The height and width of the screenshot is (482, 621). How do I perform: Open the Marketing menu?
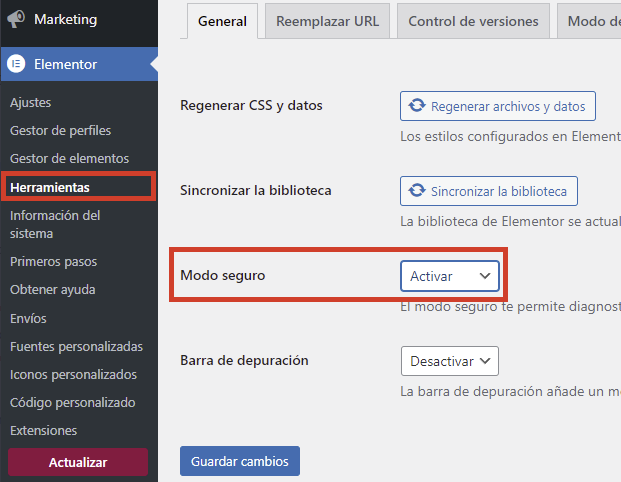pos(79,19)
